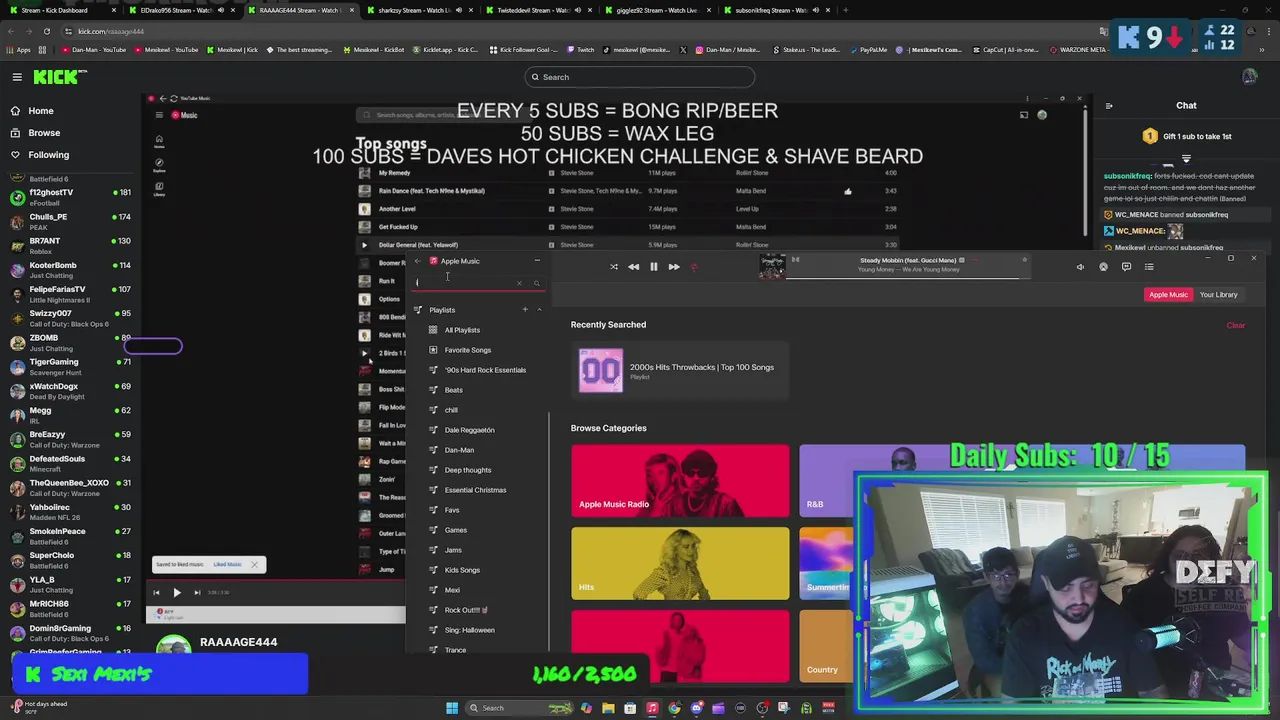
Task: Toggle repeat mode in Apple Music
Action: click(x=694, y=267)
